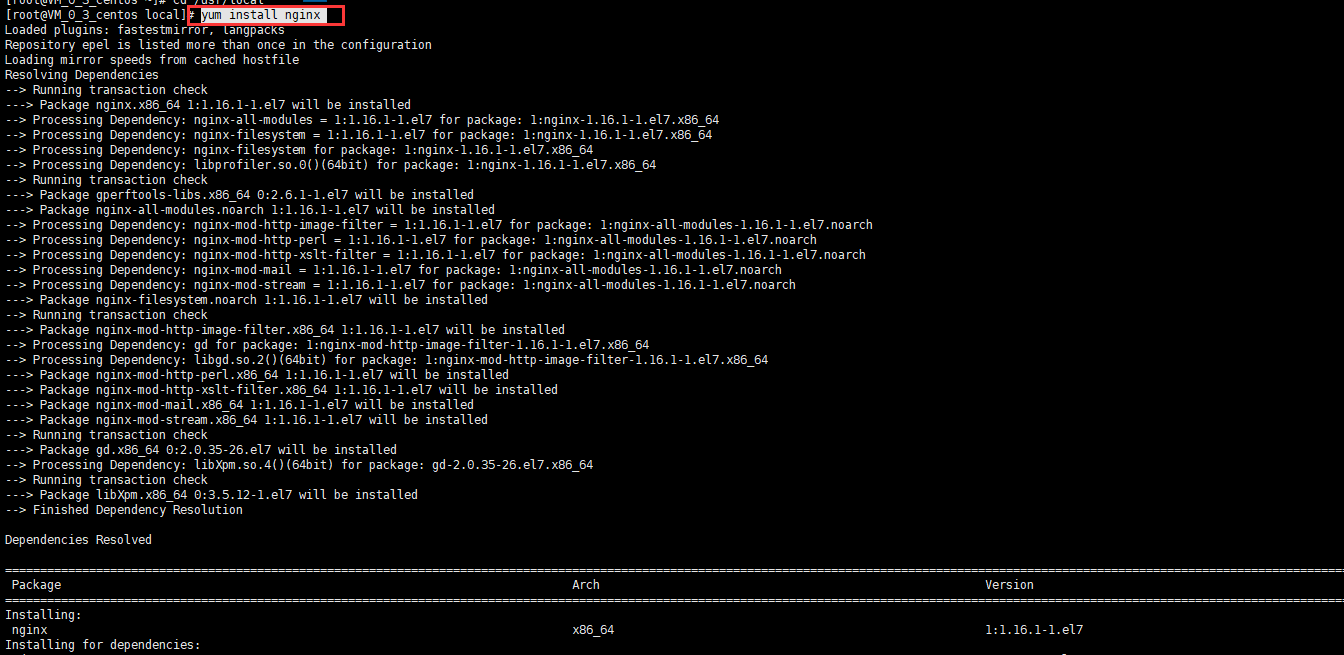
Task: Click the "1:1.16.1-1.el7" value in the Version column
Action: click(x=1034, y=630)
